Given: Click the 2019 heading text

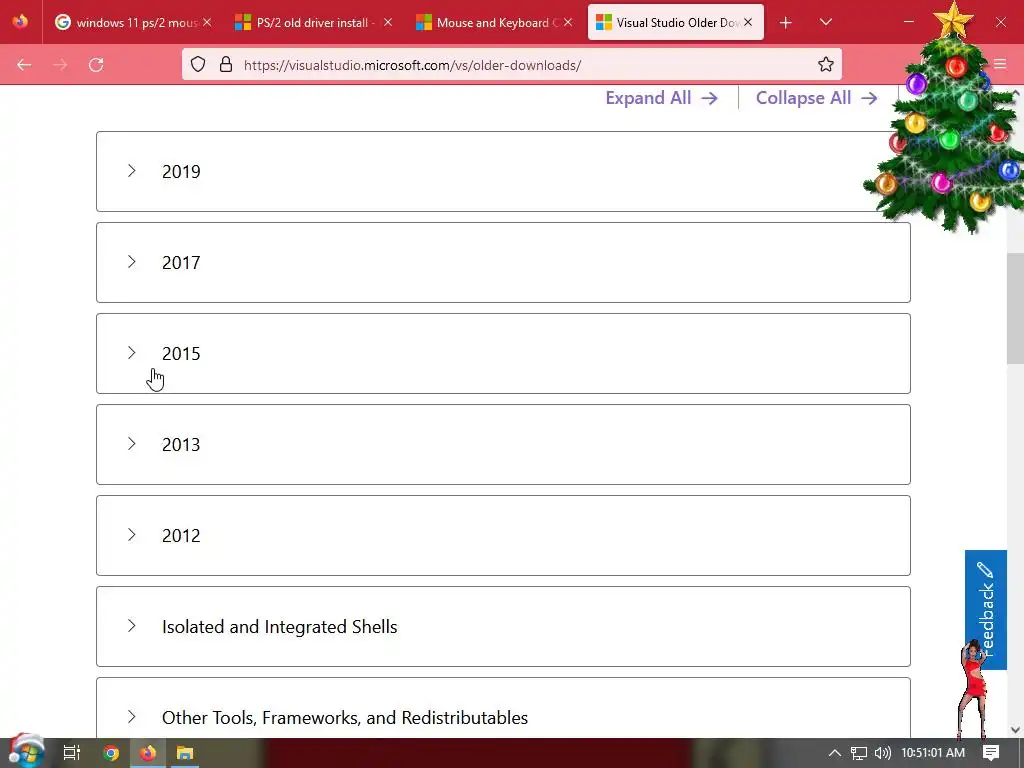Looking at the screenshot, I should 181,172.
